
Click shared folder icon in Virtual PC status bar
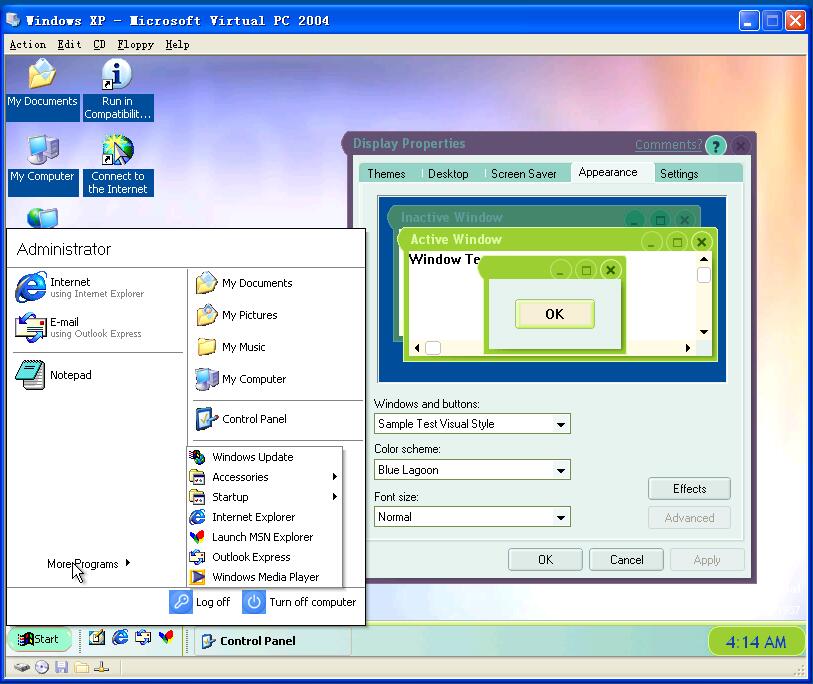pos(81,667)
